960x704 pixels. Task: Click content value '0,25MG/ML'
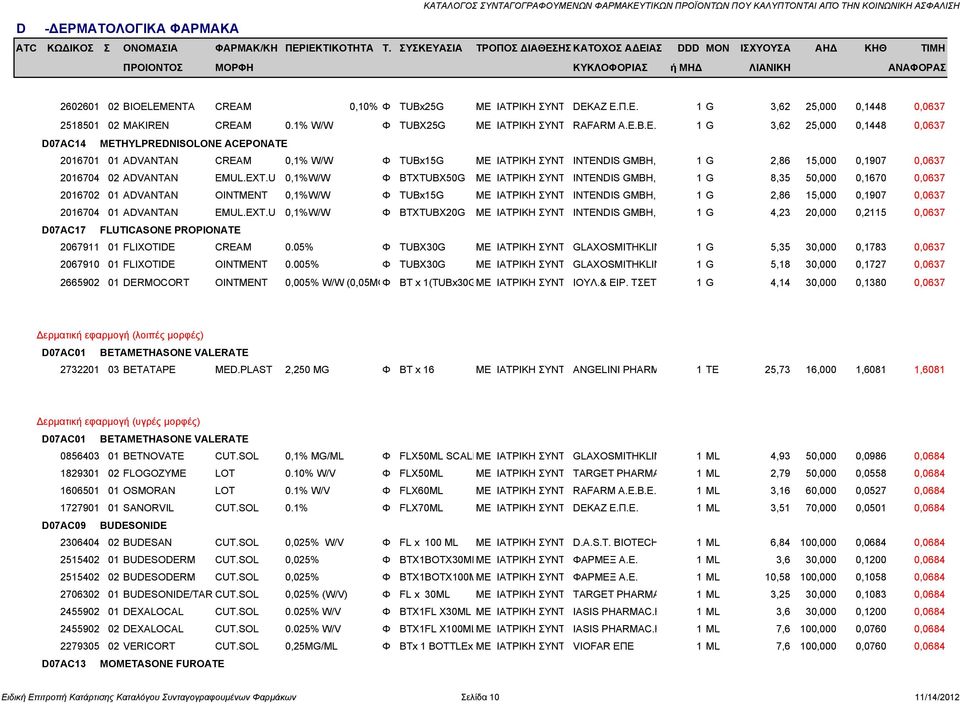click(311, 646)
